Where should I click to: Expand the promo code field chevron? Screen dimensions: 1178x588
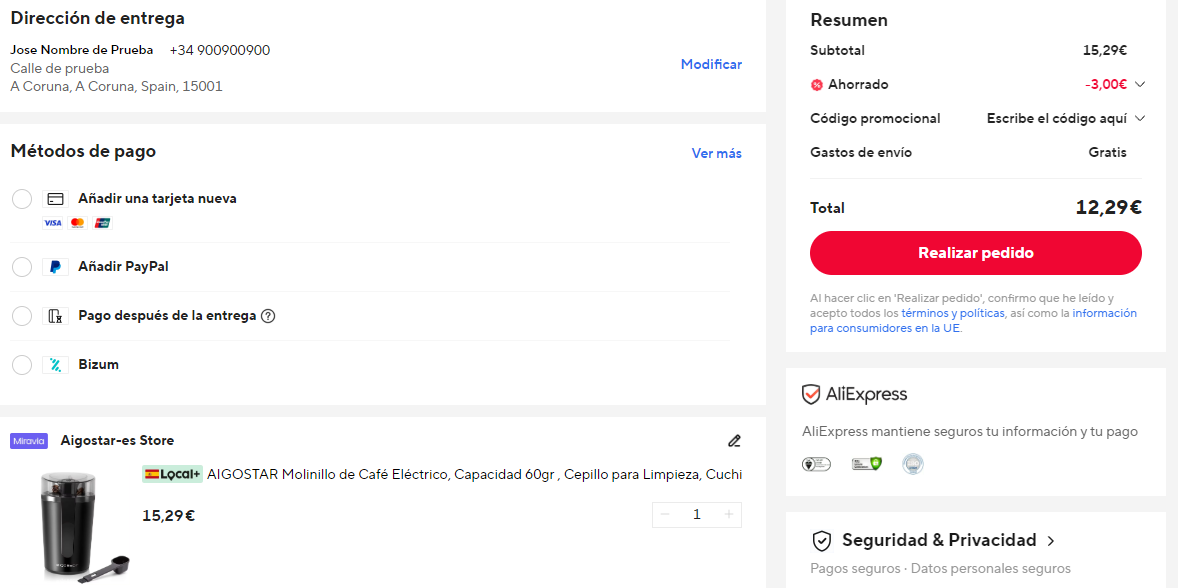pos(1140,119)
